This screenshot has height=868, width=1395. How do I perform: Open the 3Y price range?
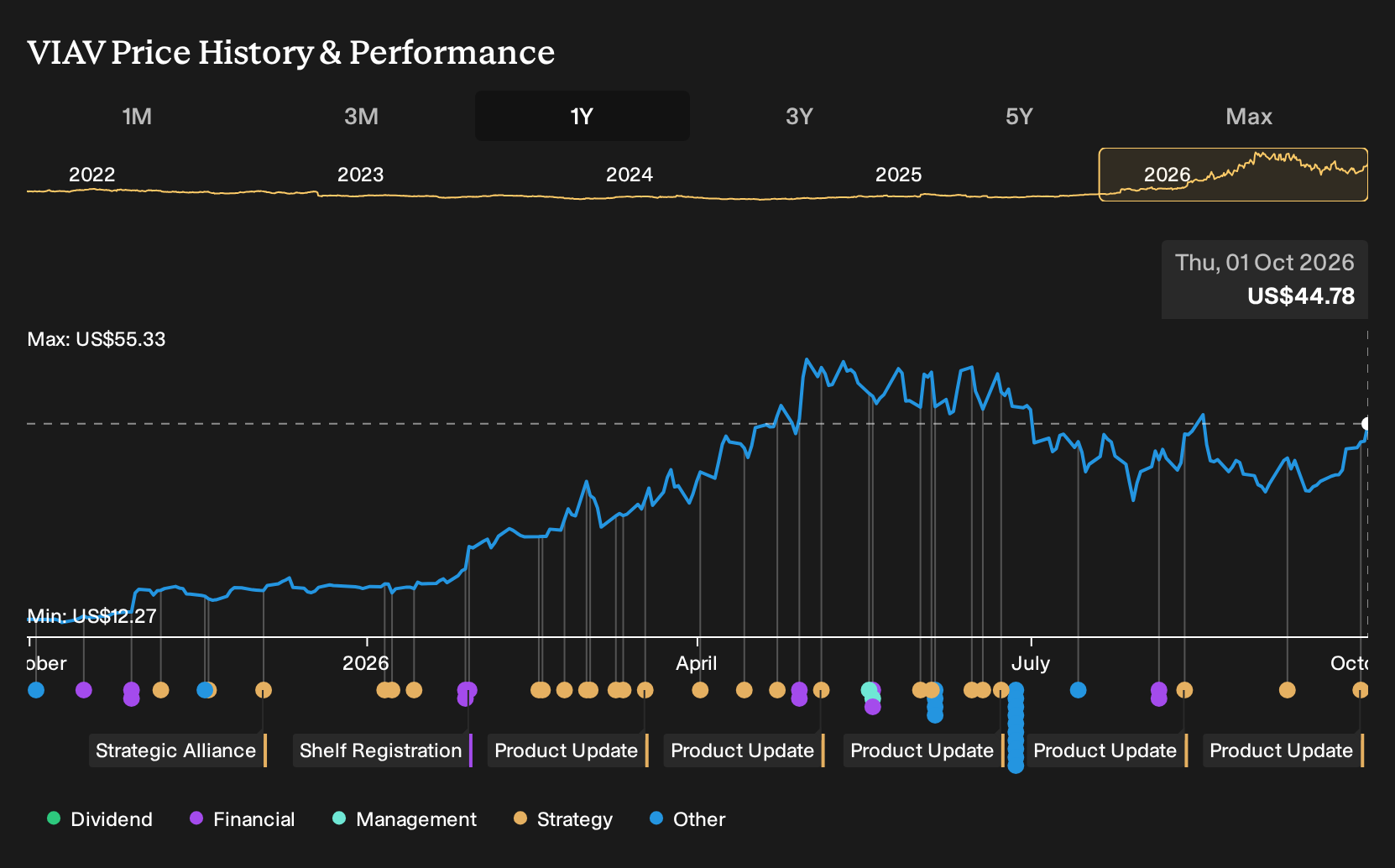[799, 116]
